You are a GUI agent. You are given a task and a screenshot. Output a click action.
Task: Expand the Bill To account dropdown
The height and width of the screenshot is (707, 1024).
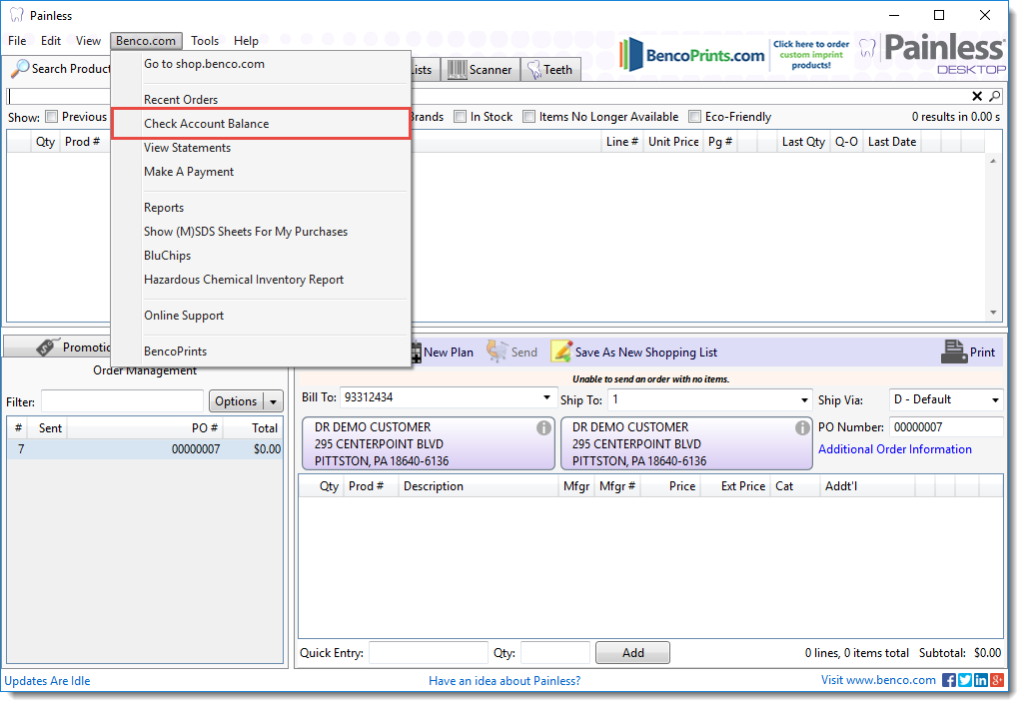coord(547,398)
